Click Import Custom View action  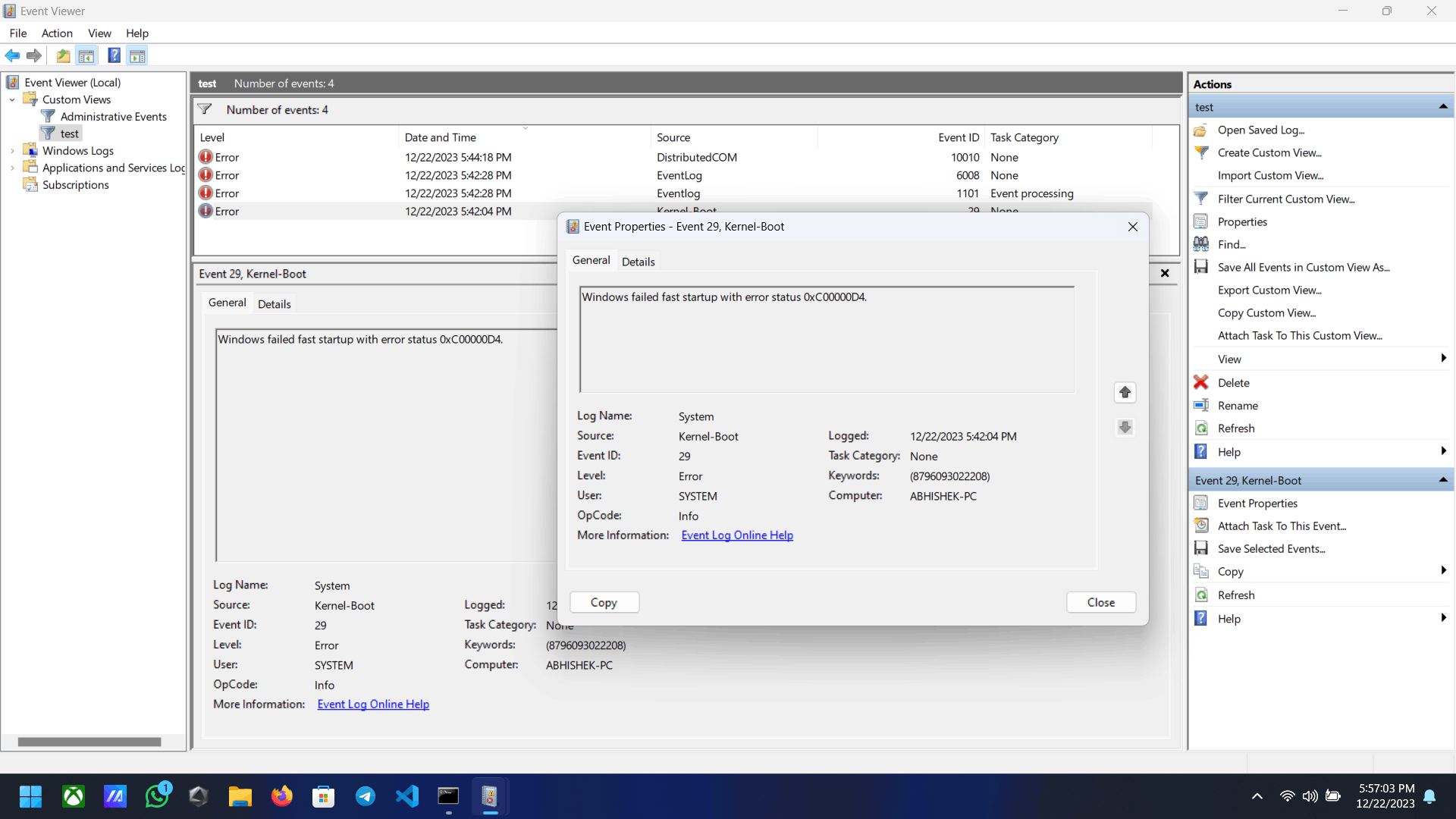coord(1270,175)
